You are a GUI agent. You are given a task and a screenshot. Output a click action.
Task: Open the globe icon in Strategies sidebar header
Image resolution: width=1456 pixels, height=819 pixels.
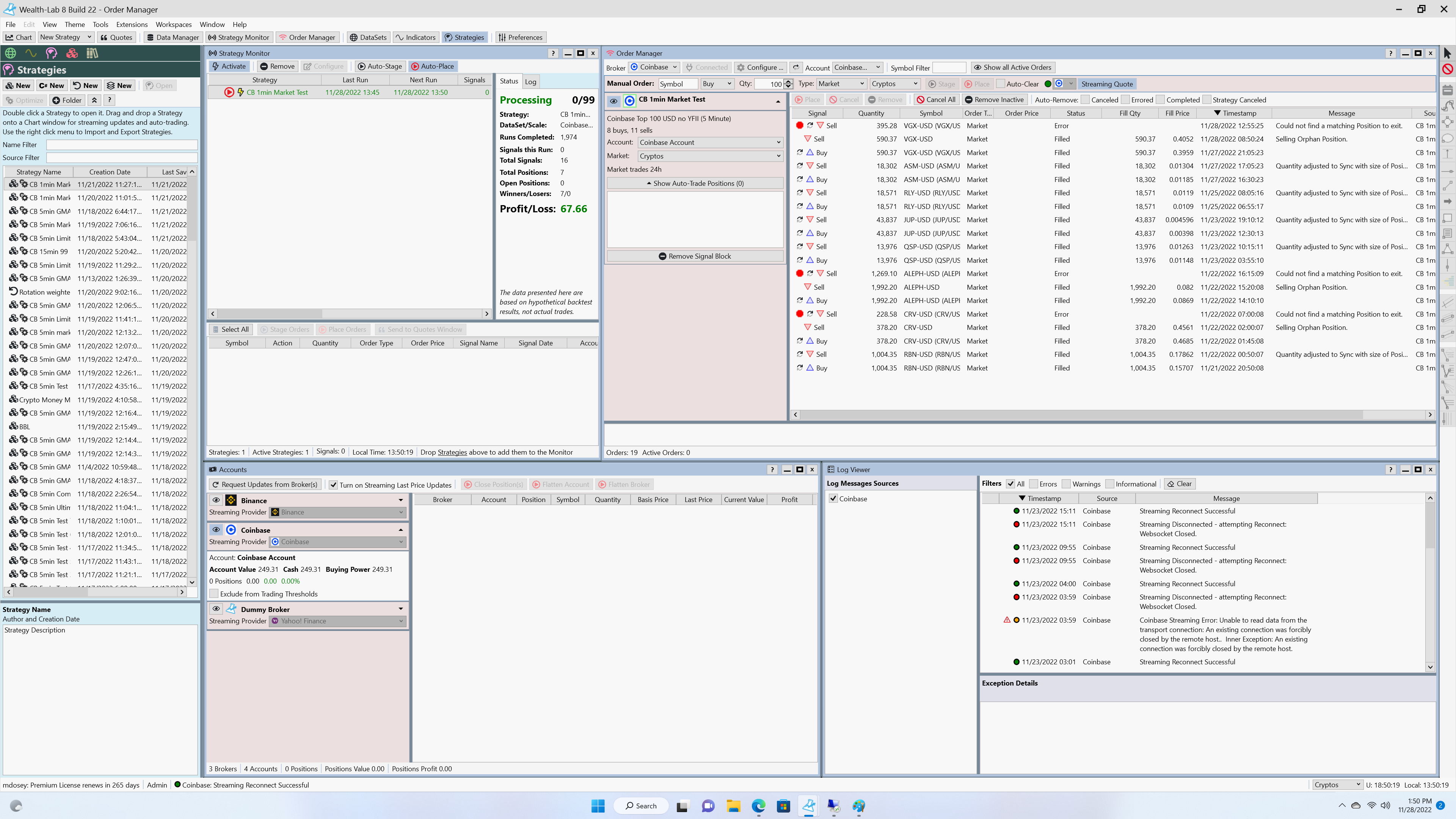pos(11,53)
